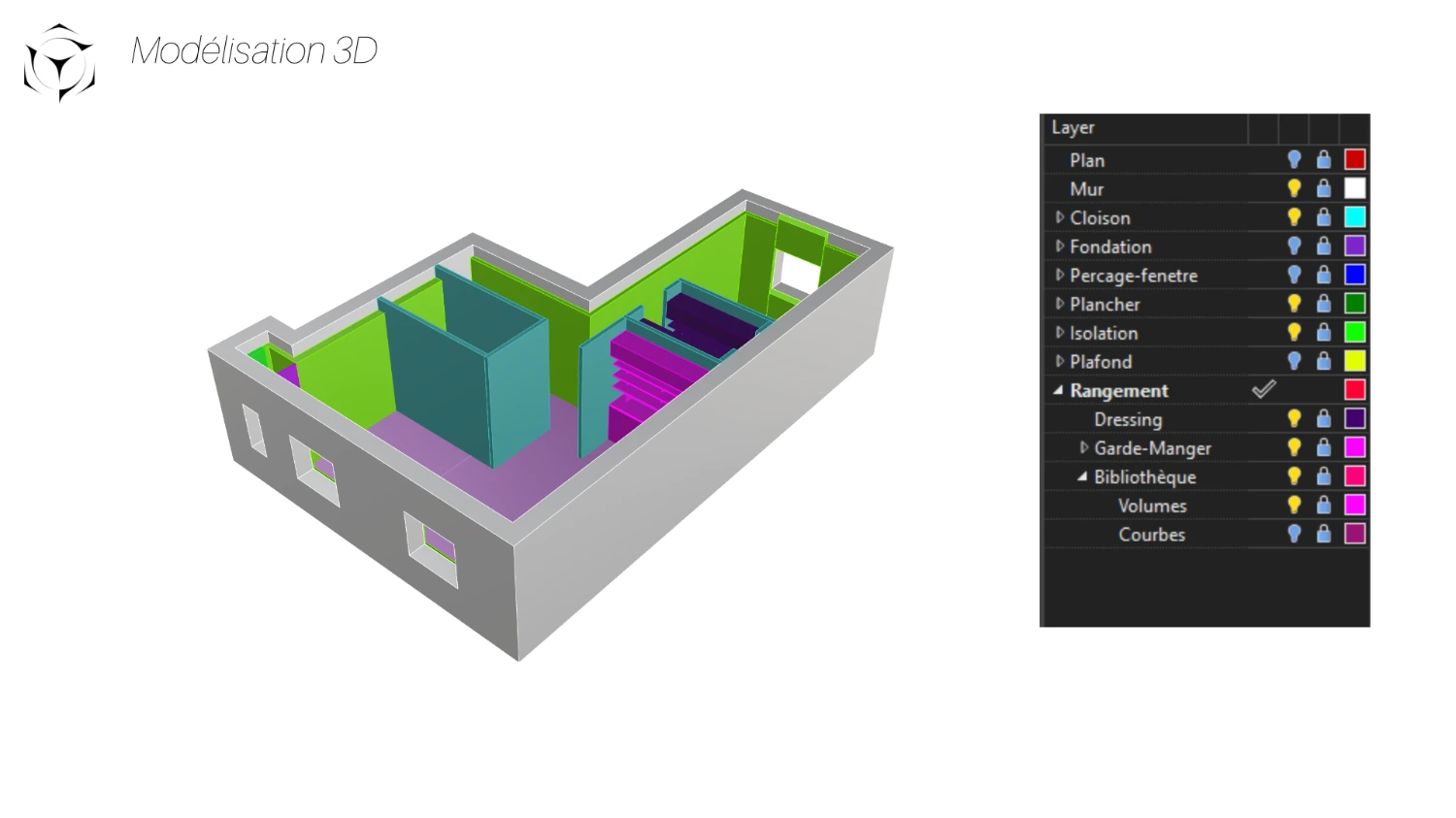The width and height of the screenshot is (1456, 818).
Task: Open the cyan Cloison color swatch
Action: tap(1354, 217)
